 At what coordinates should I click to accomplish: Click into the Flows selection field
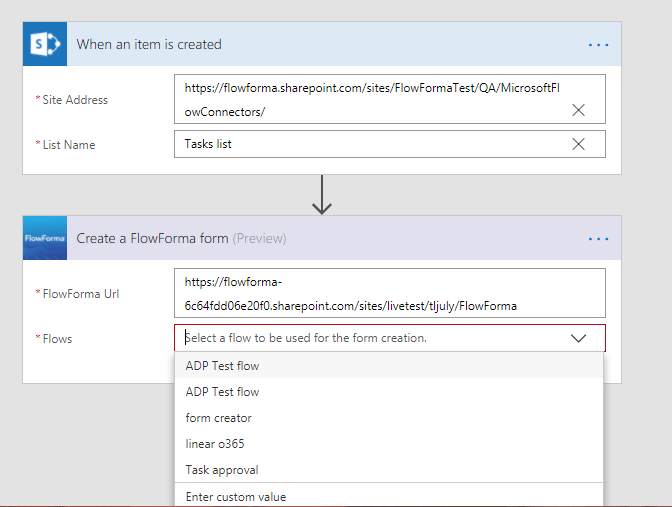coord(390,338)
